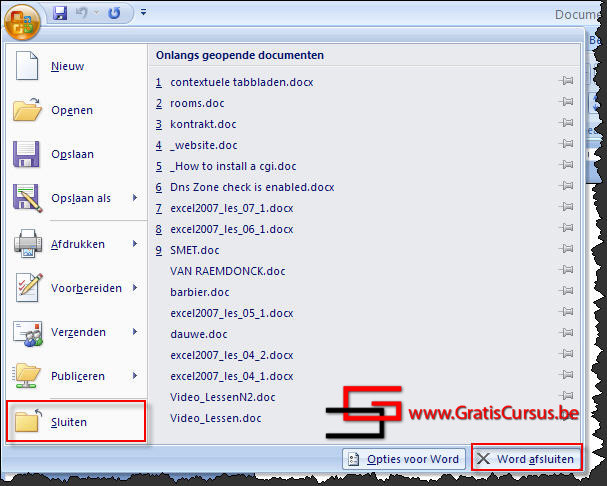The image size is (607, 486).
Task: Click the printer icon beside Afdrukken
Action: pos(28,244)
